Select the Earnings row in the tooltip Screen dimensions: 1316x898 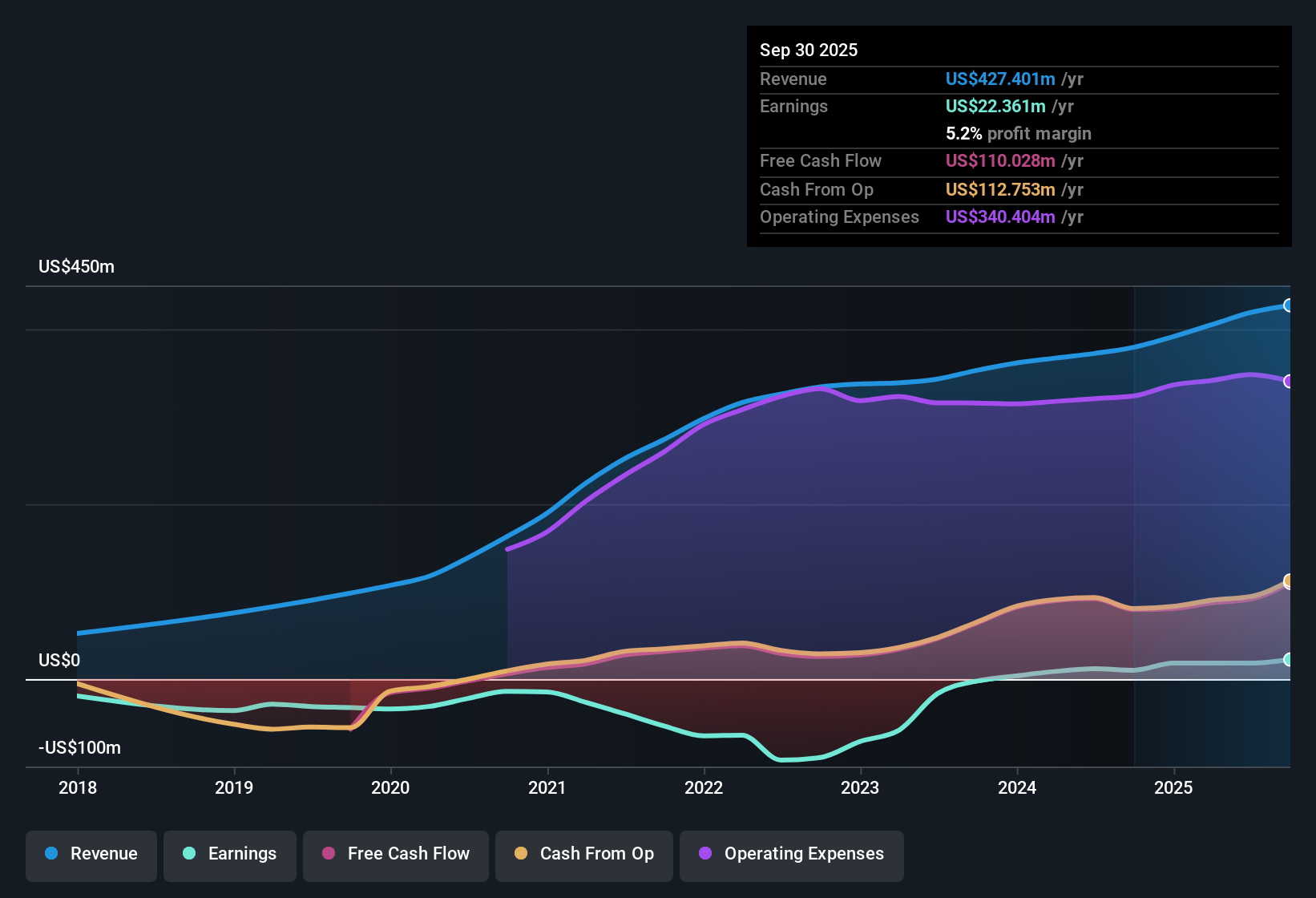tap(793, 106)
